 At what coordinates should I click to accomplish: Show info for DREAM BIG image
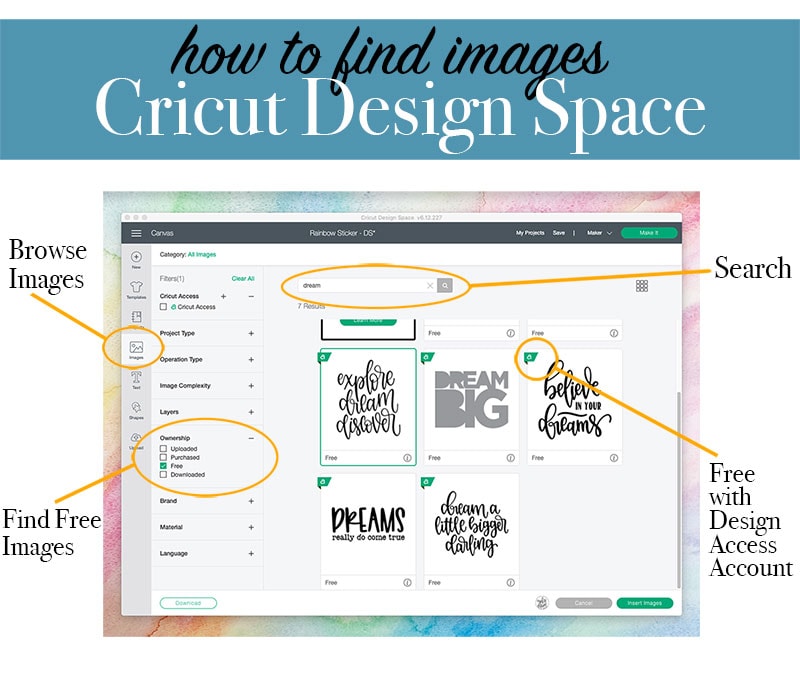pyautogui.click(x=510, y=458)
